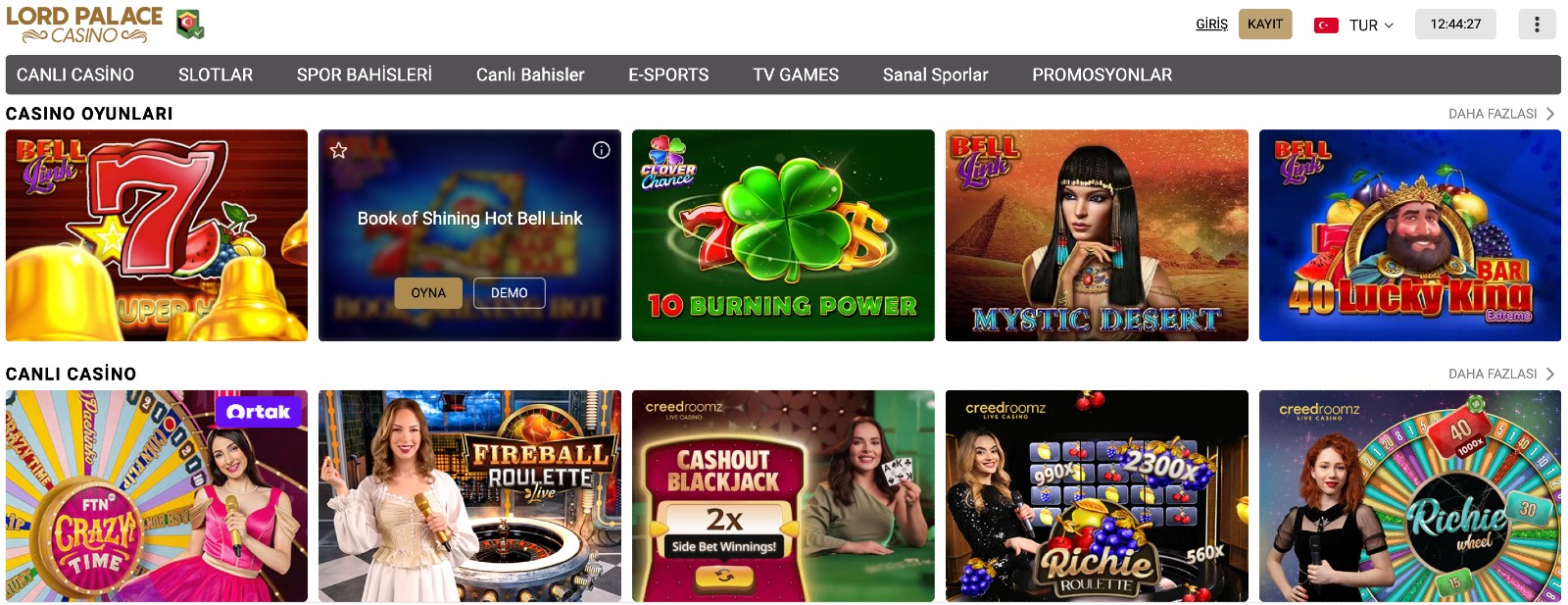The width and height of the screenshot is (1568, 605).
Task: Open the info icon on Book of Shining Hot
Action: 601,150
